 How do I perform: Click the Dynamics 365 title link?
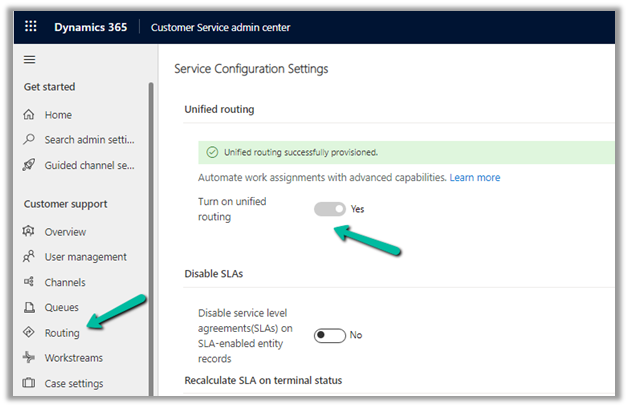pos(90,27)
